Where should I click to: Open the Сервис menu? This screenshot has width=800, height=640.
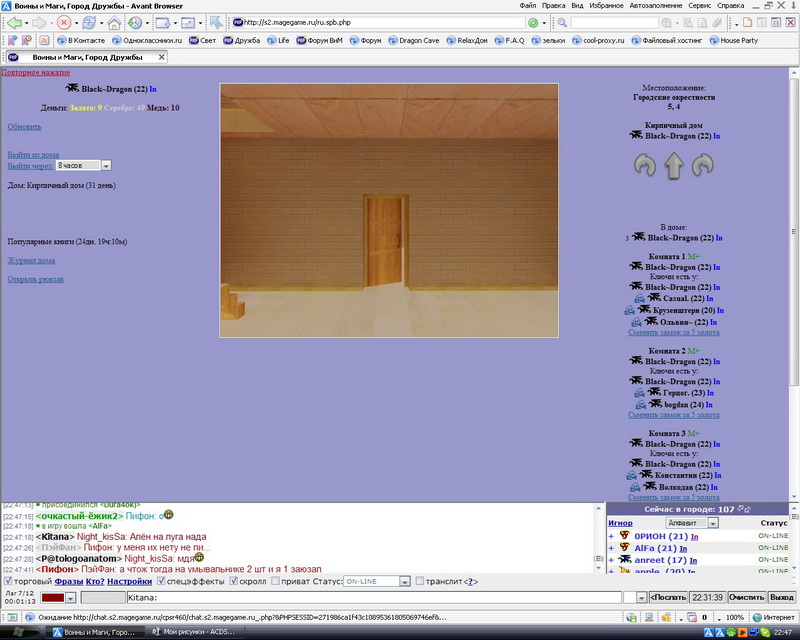[699, 6]
